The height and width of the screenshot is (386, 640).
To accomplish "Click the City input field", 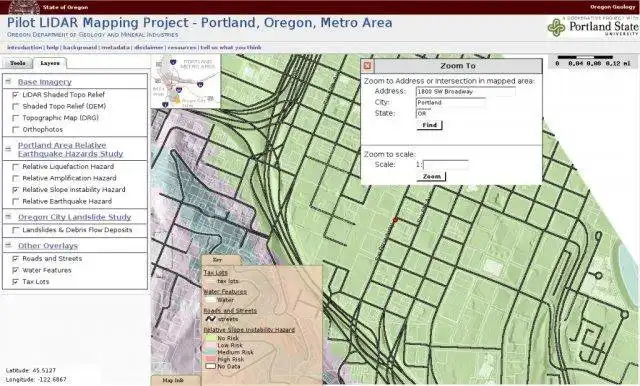I will (x=451, y=103).
